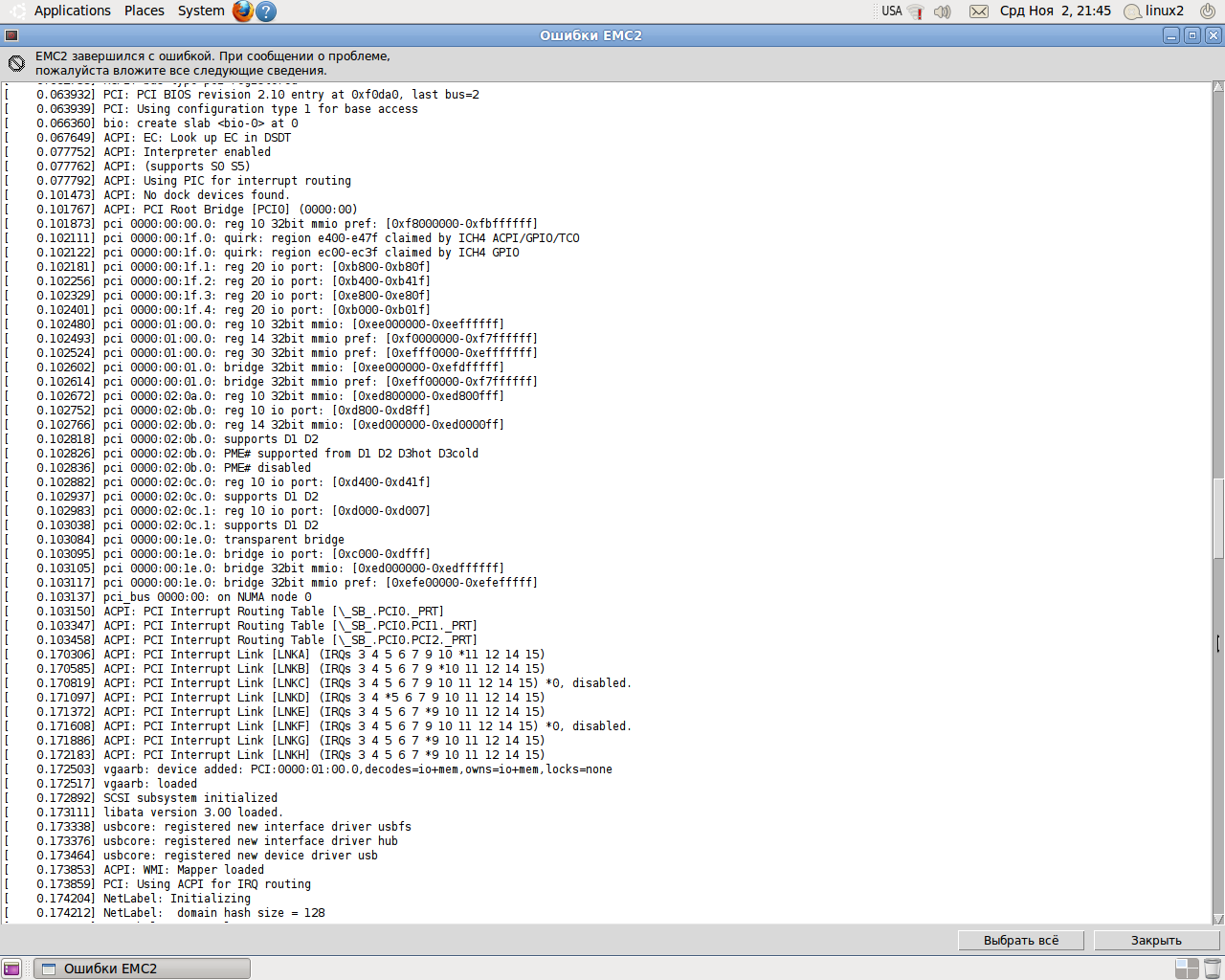This screenshot has width=1225, height=980.
Task: Close the Ошибки EMC2 window from titlebar
Action: 1214,35
